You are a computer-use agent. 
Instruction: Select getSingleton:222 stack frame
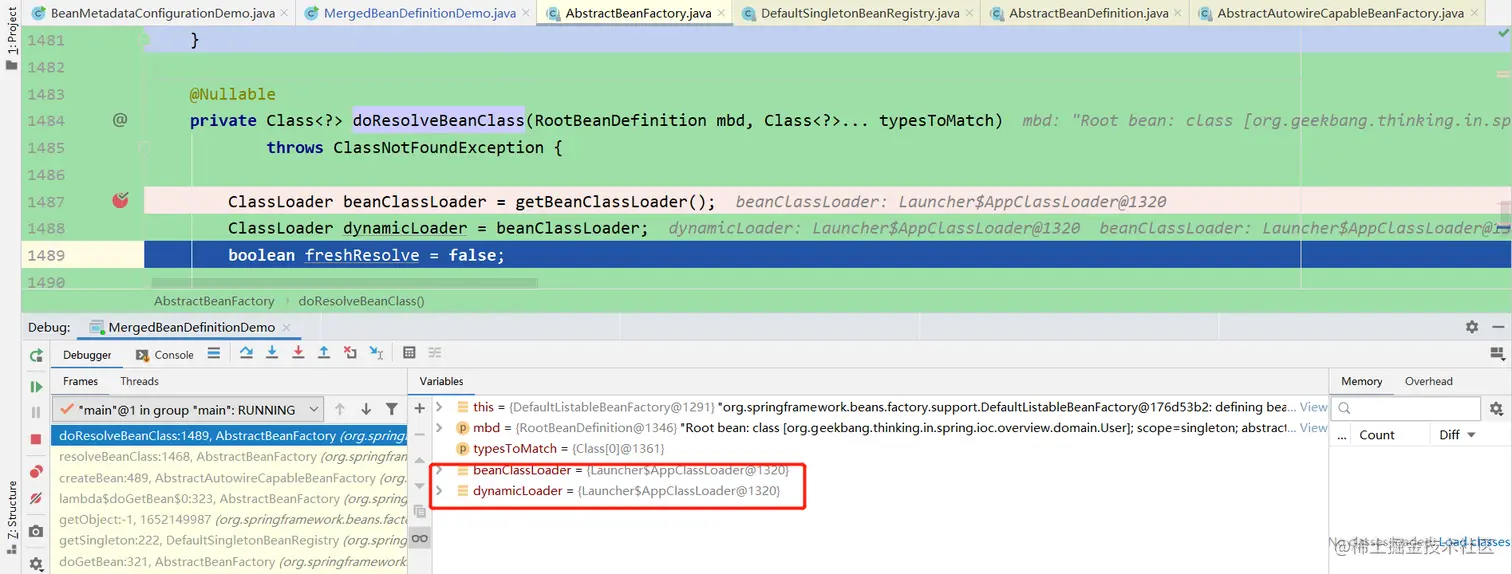pos(229,540)
